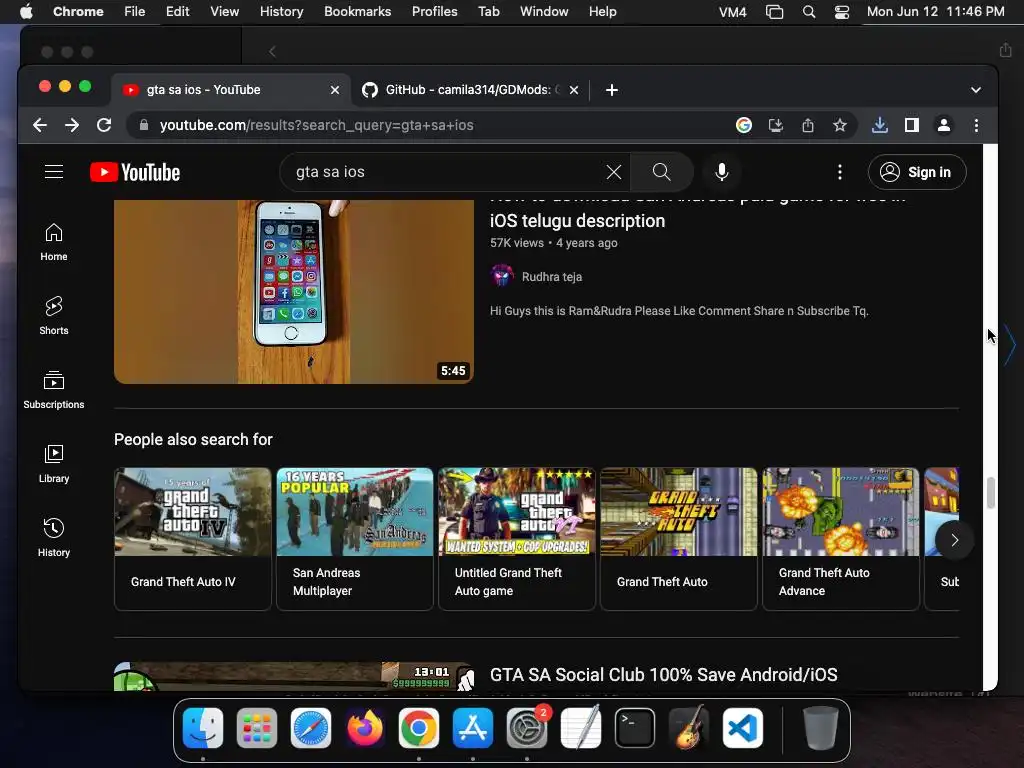Viewport: 1024px width, 768px height.
Task: Click Sign in button
Action: (917, 172)
